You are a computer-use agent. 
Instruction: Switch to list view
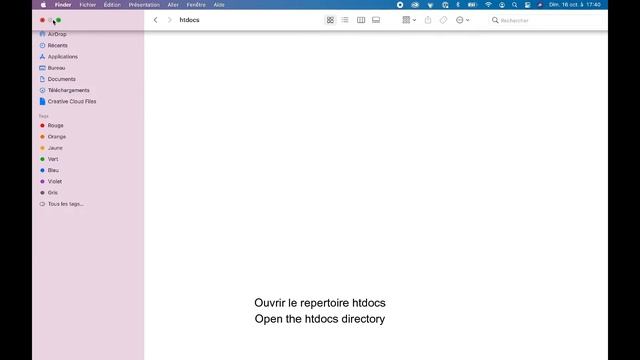[x=345, y=20]
